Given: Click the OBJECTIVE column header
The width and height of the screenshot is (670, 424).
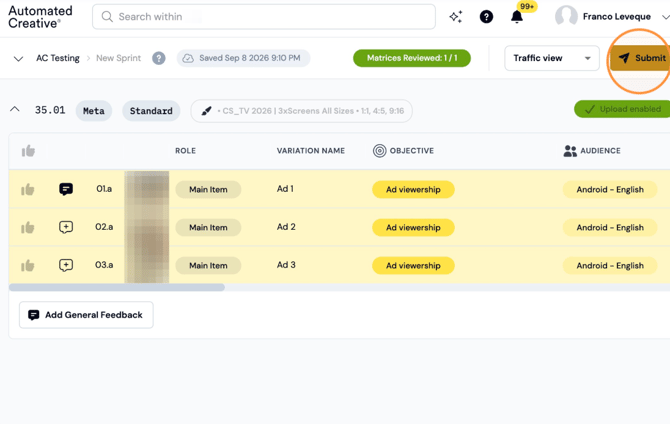Looking at the screenshot, I should pos(411,151).
